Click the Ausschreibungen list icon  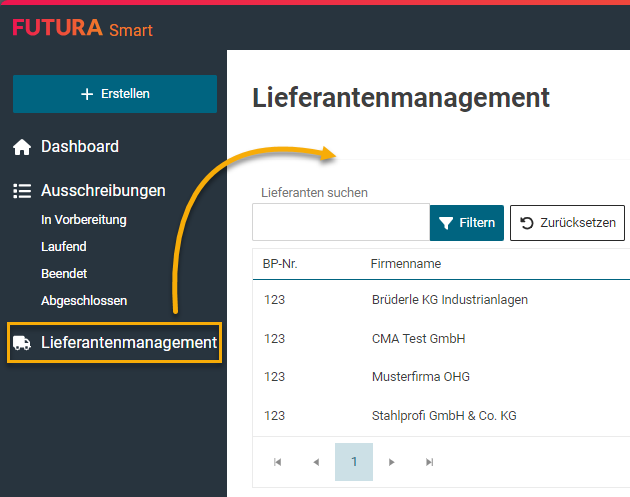pos(22,191)
